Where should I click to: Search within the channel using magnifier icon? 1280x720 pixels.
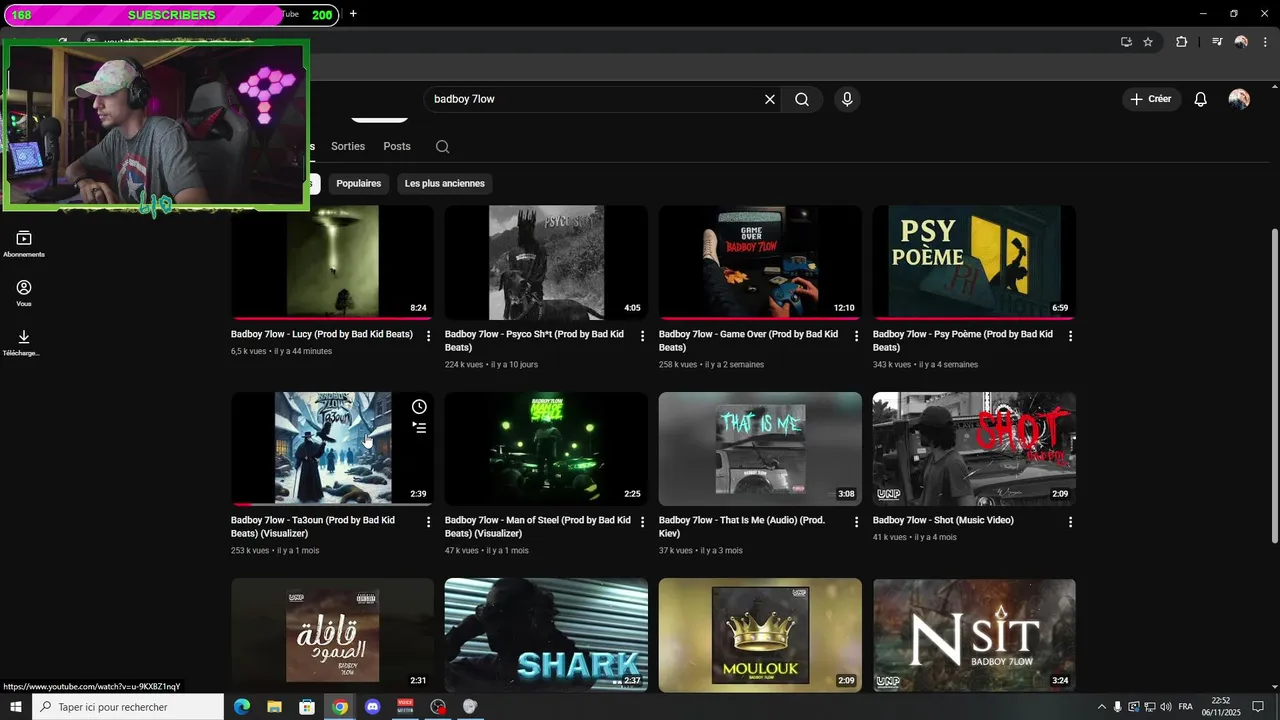coord(443,146)
